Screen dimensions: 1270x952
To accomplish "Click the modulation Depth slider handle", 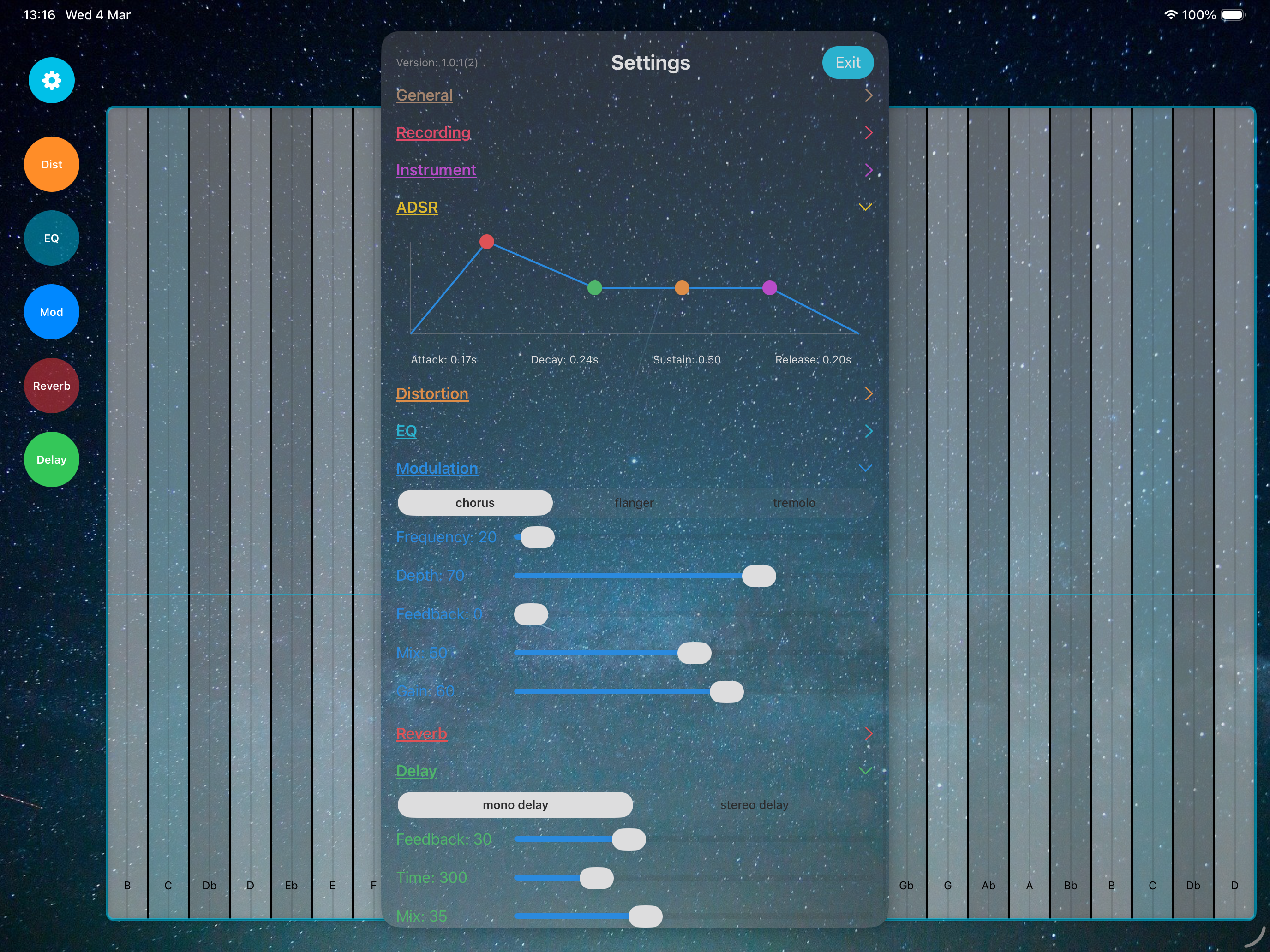I will click(759, 576).
